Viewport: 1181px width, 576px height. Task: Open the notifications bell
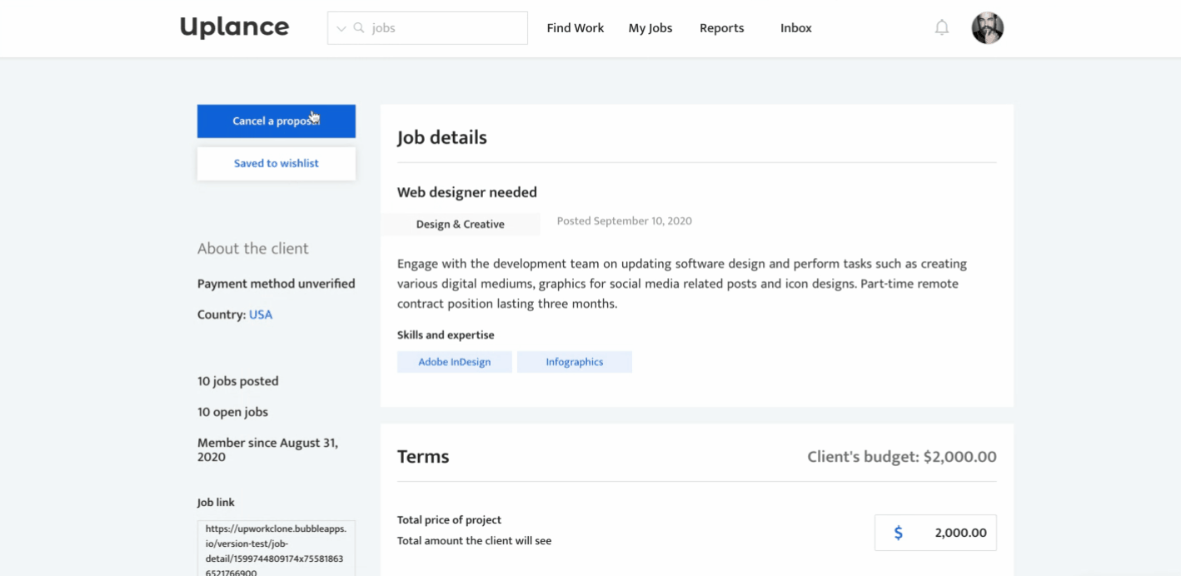(941, 28)
